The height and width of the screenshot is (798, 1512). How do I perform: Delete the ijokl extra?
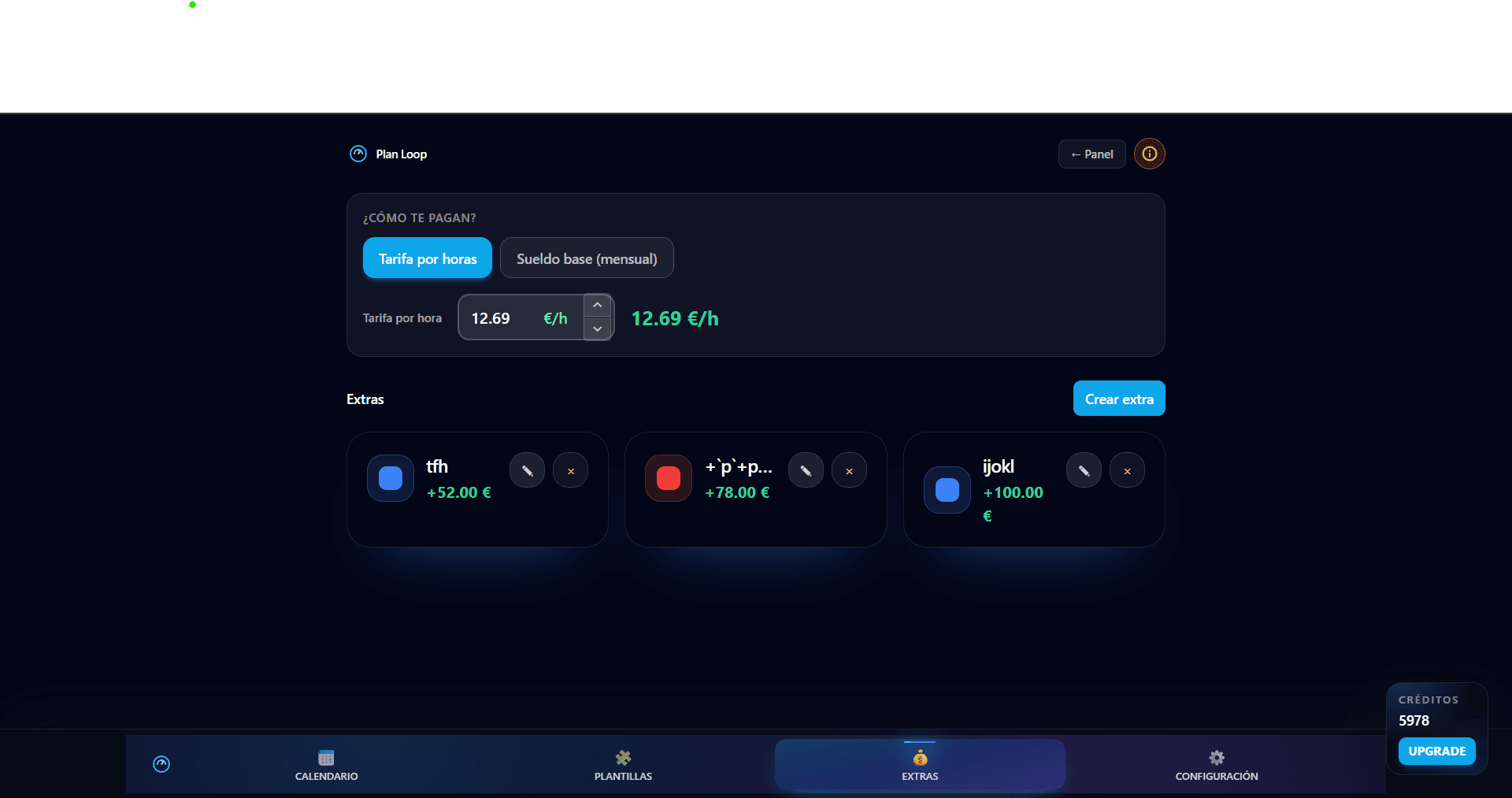click(x=1127, y=471)
